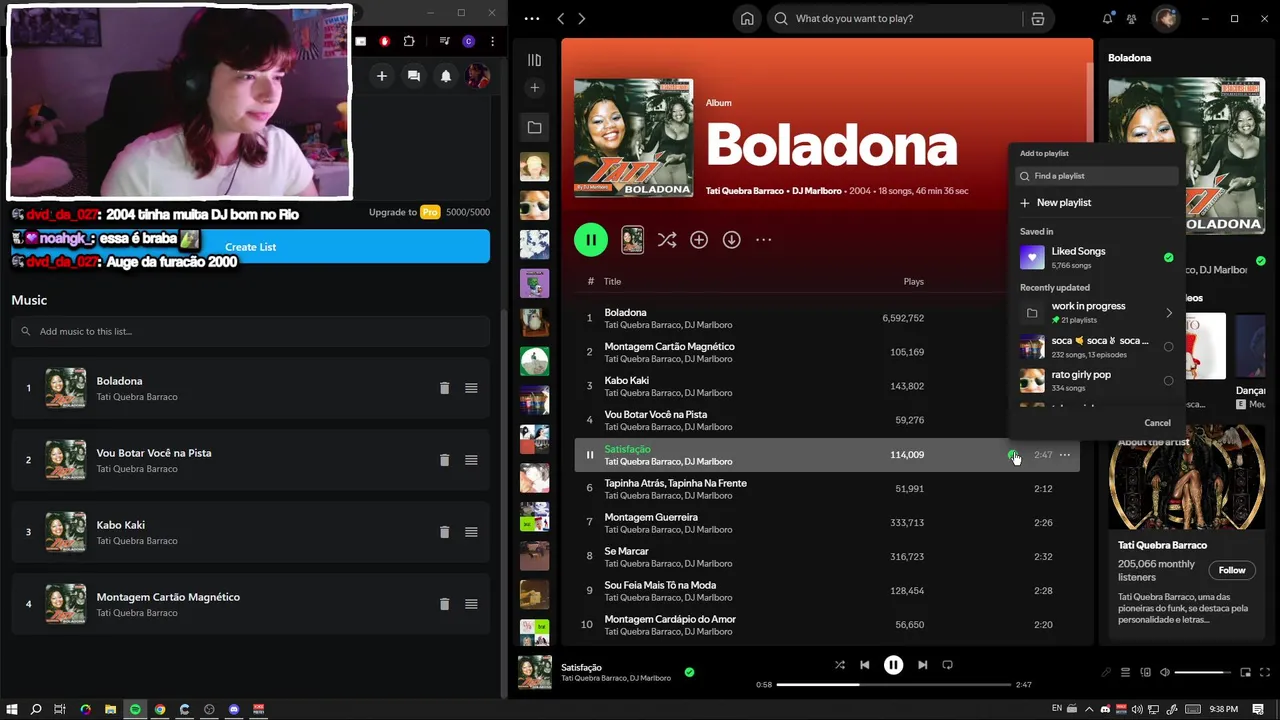This screenshot has width=1280, height=720.
Task: Toggle the liked checkmark beside the now-playing Satisfação title
Action: [x=689, y=672]
